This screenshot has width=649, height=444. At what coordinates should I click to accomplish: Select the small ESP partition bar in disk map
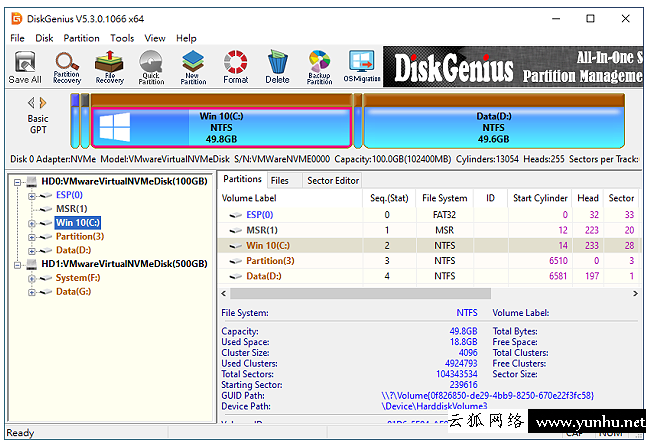coord(75,121)
